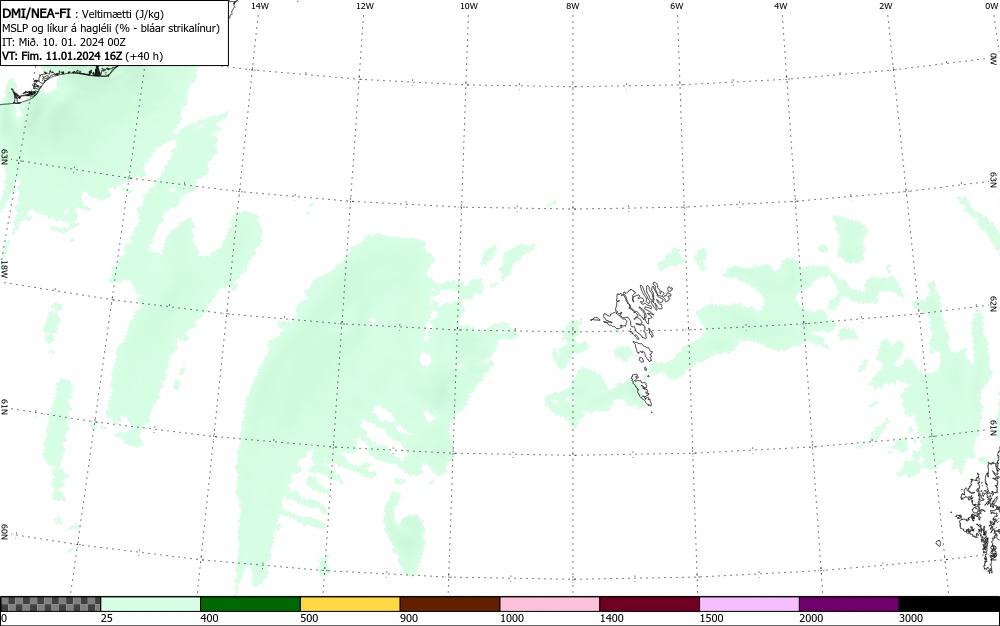Click the legend value 3000
The width and height of the screenshot is (1000, 626).
coord(911,618)
